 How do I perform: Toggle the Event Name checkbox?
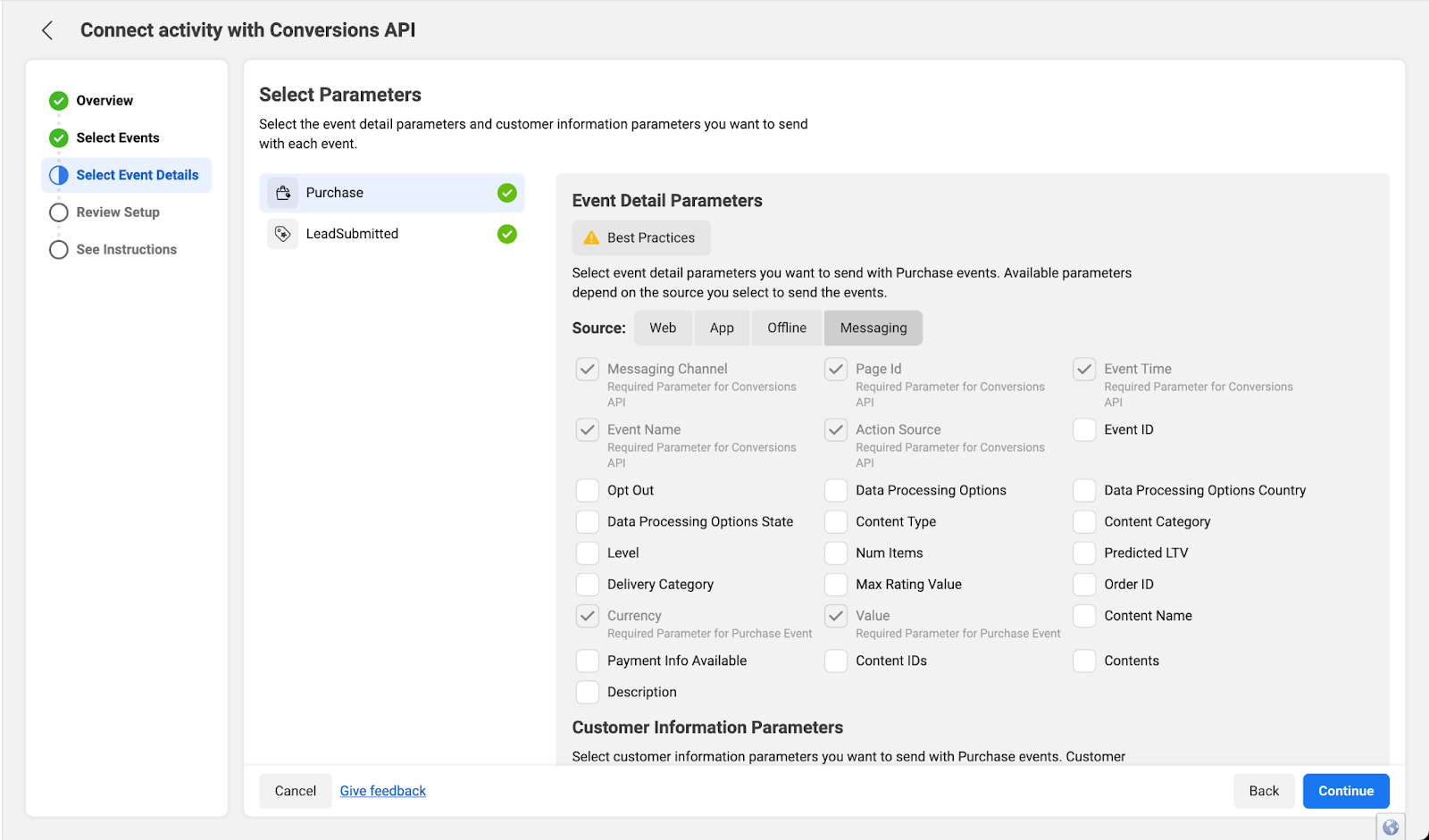(x=588, y=430)
